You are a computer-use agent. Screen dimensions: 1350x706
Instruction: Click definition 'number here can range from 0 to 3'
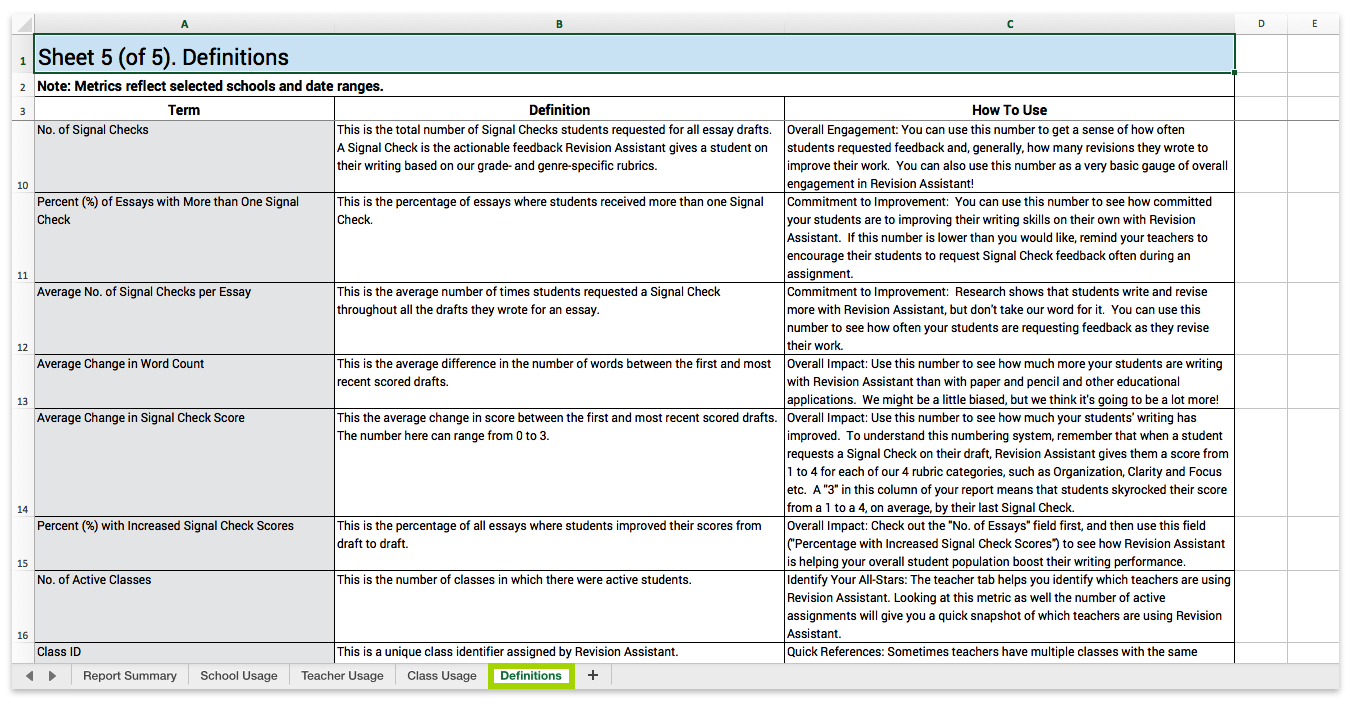(x=559, y=463)
